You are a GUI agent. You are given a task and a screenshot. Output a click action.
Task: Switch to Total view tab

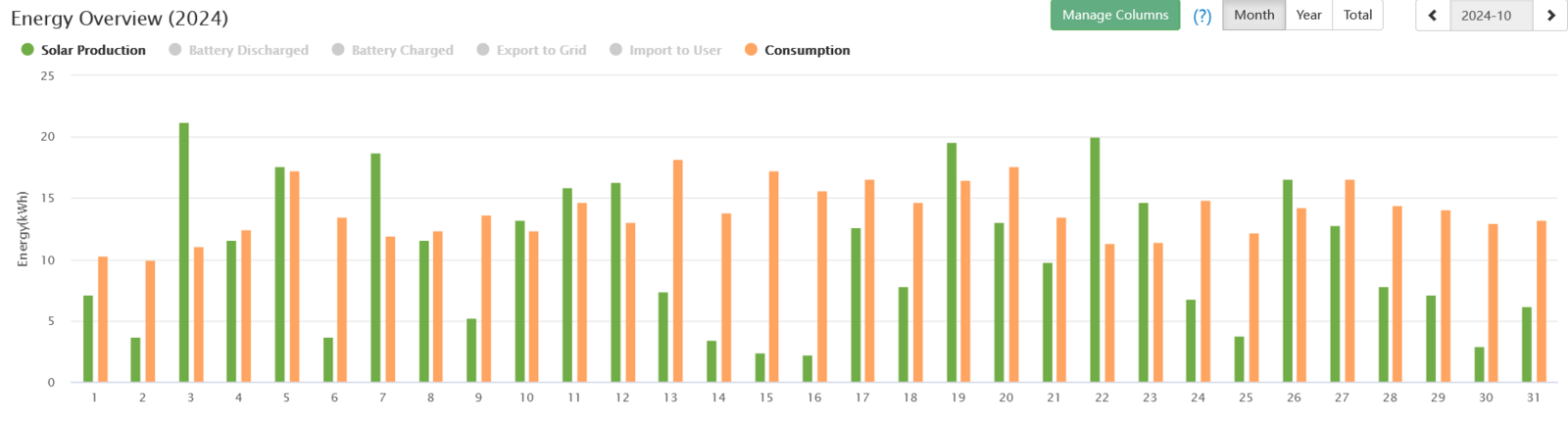(x=1357, y=16)
